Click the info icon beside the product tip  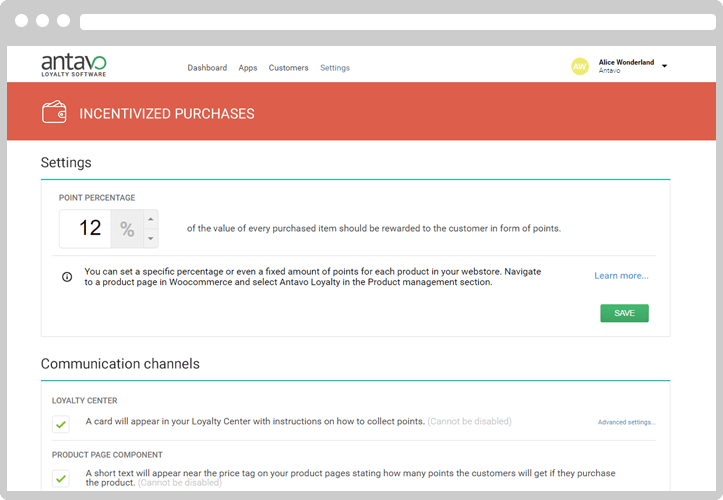point(67,277)
